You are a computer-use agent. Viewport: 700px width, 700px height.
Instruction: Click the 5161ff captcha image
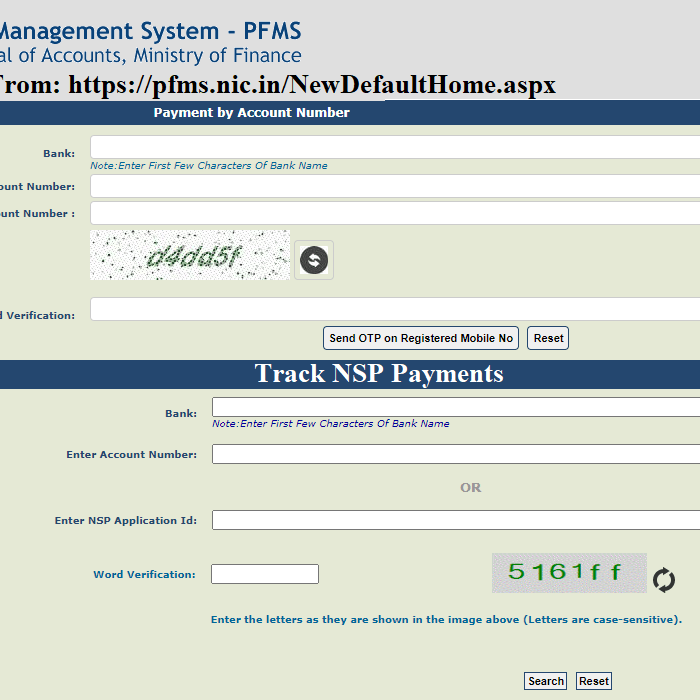click(568, 573)
